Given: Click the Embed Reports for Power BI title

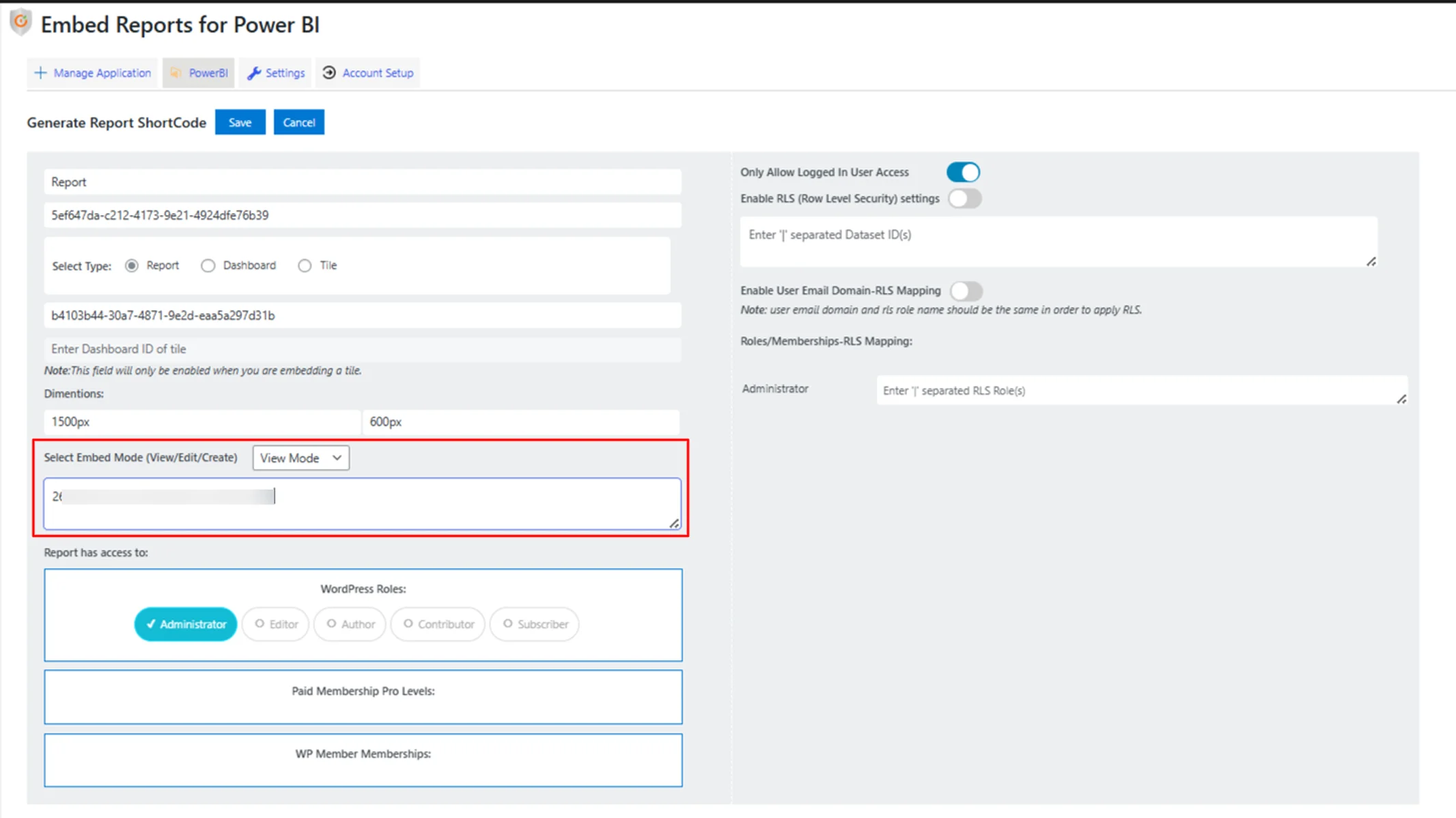Looking at the screenshot, I should [x=180, y=25].
